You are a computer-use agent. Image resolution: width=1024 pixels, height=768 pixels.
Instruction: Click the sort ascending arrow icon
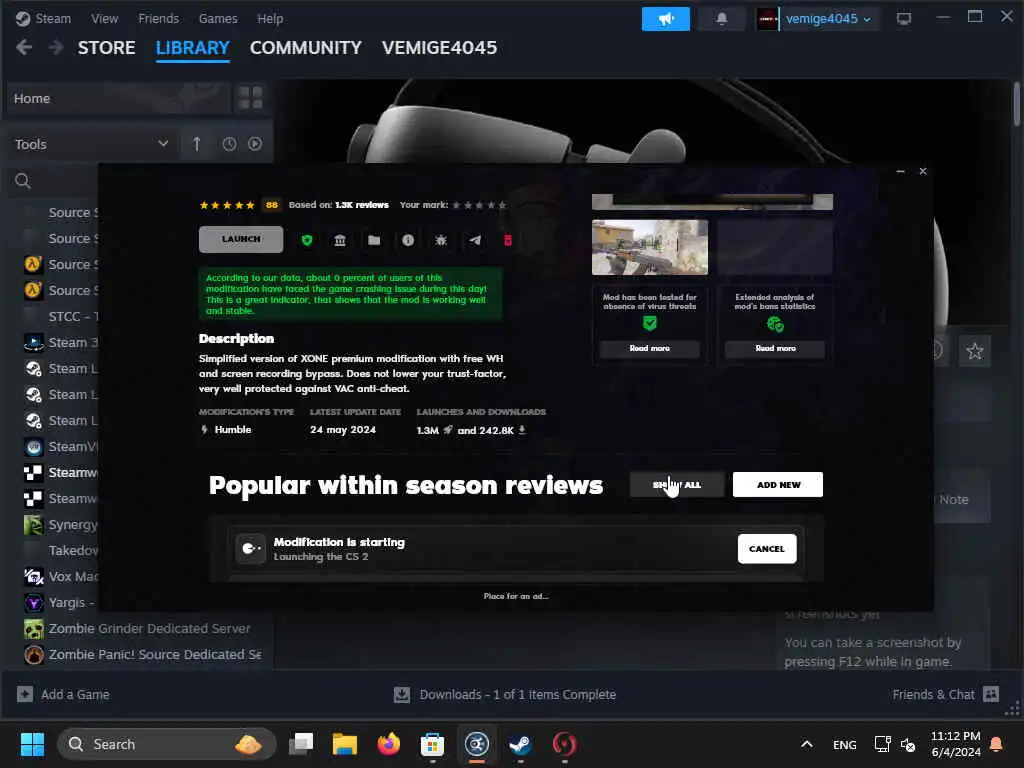[197, 144]
